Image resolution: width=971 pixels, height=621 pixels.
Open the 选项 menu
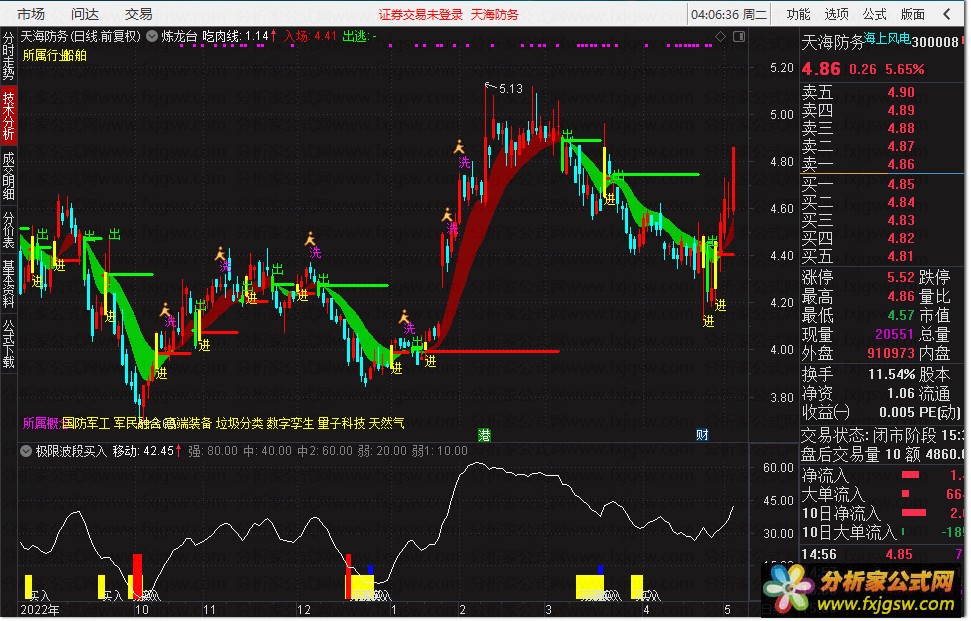837,14
